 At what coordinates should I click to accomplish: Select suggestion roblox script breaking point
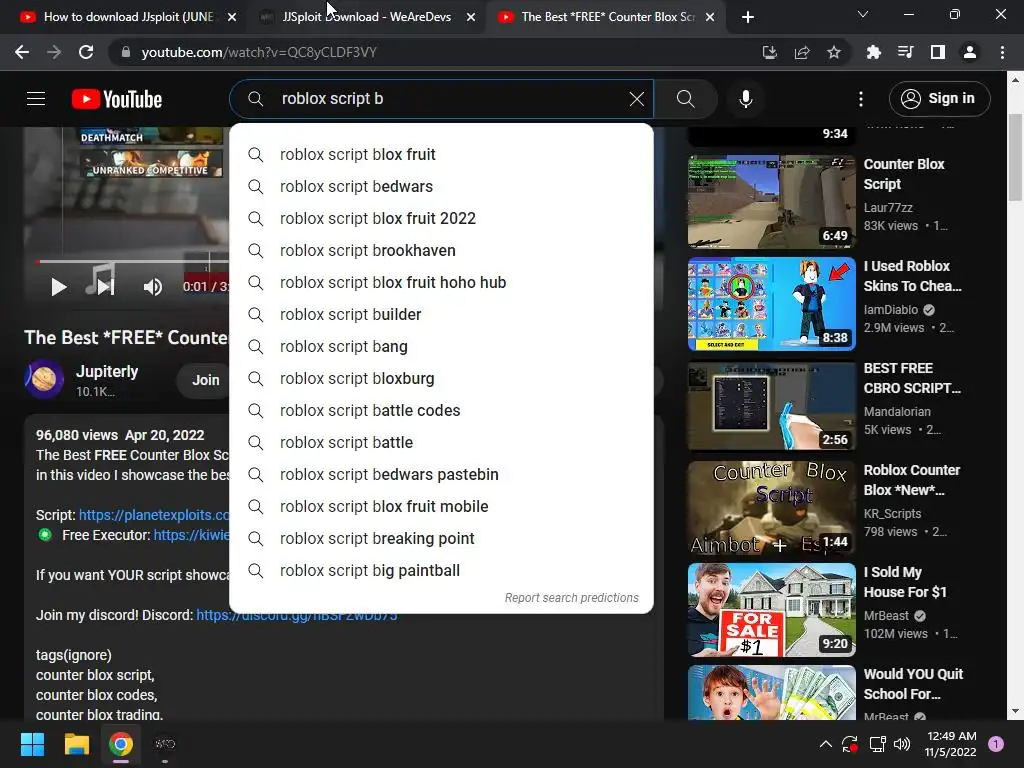(x=441, y=539)
